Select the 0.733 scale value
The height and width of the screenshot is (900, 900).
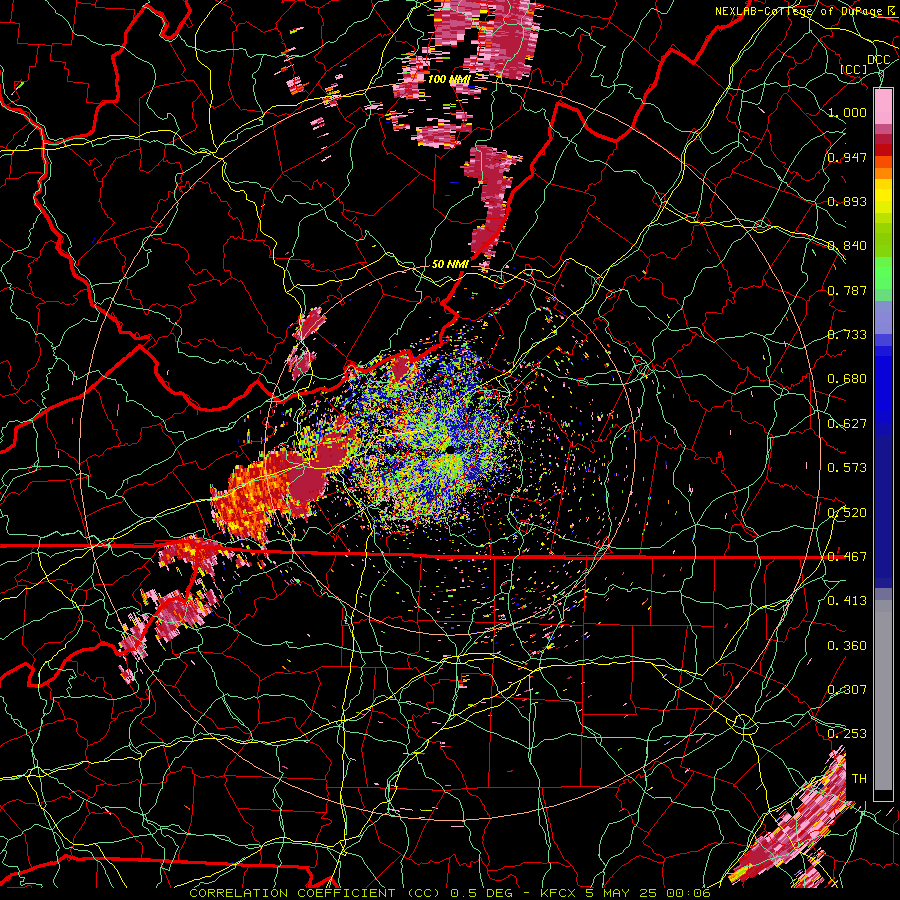click(847, 335)
